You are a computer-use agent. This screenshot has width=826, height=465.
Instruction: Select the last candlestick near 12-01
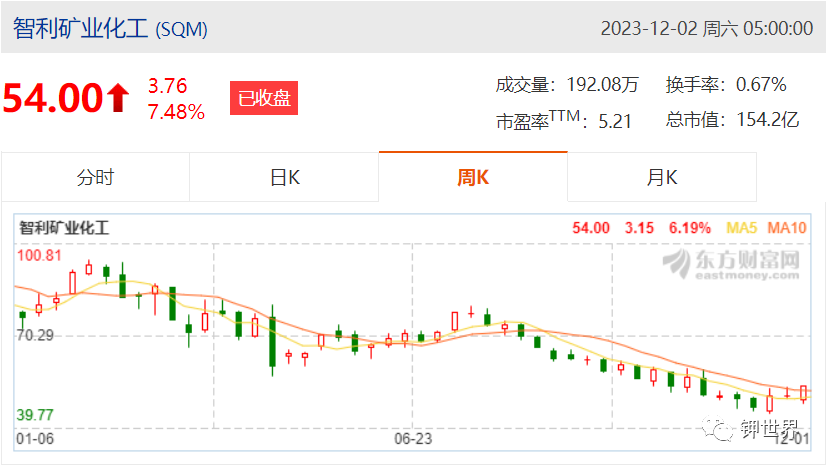pyautogui.click(x=803, y=393)
